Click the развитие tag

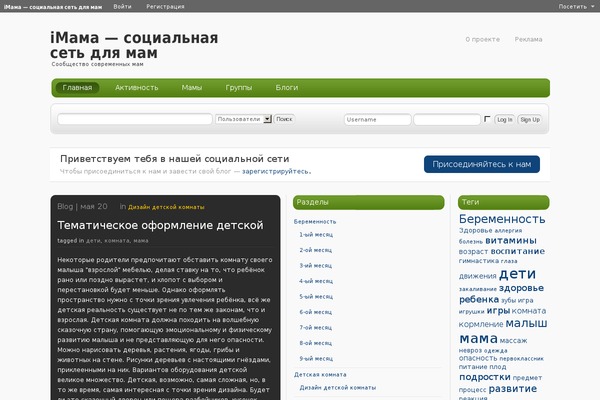click(513, 389)
